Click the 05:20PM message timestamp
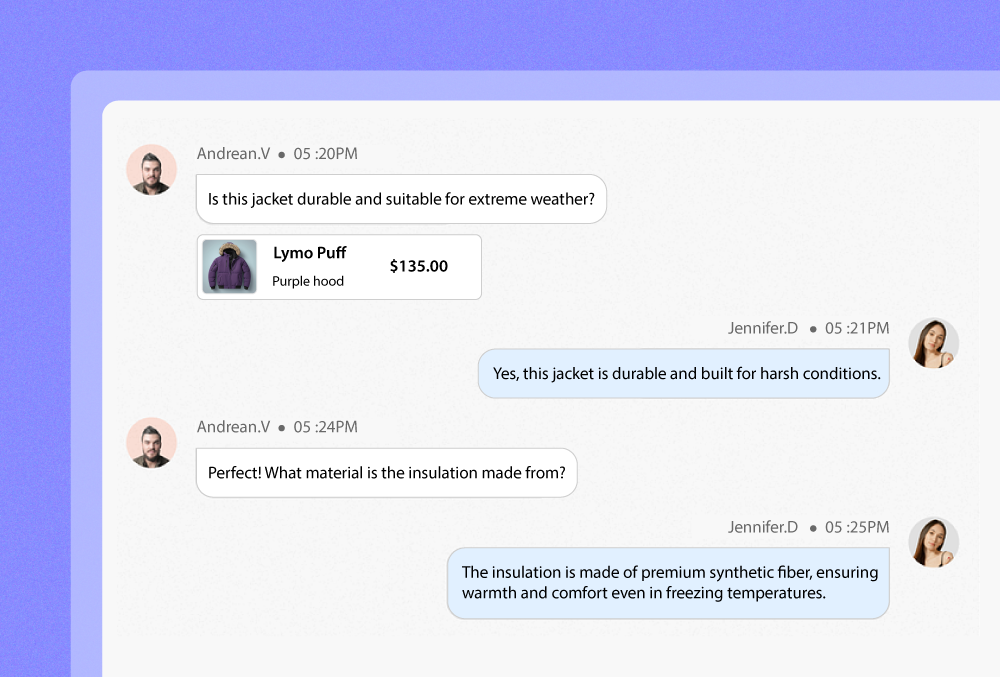The image size is (1000, 677). 325,154
